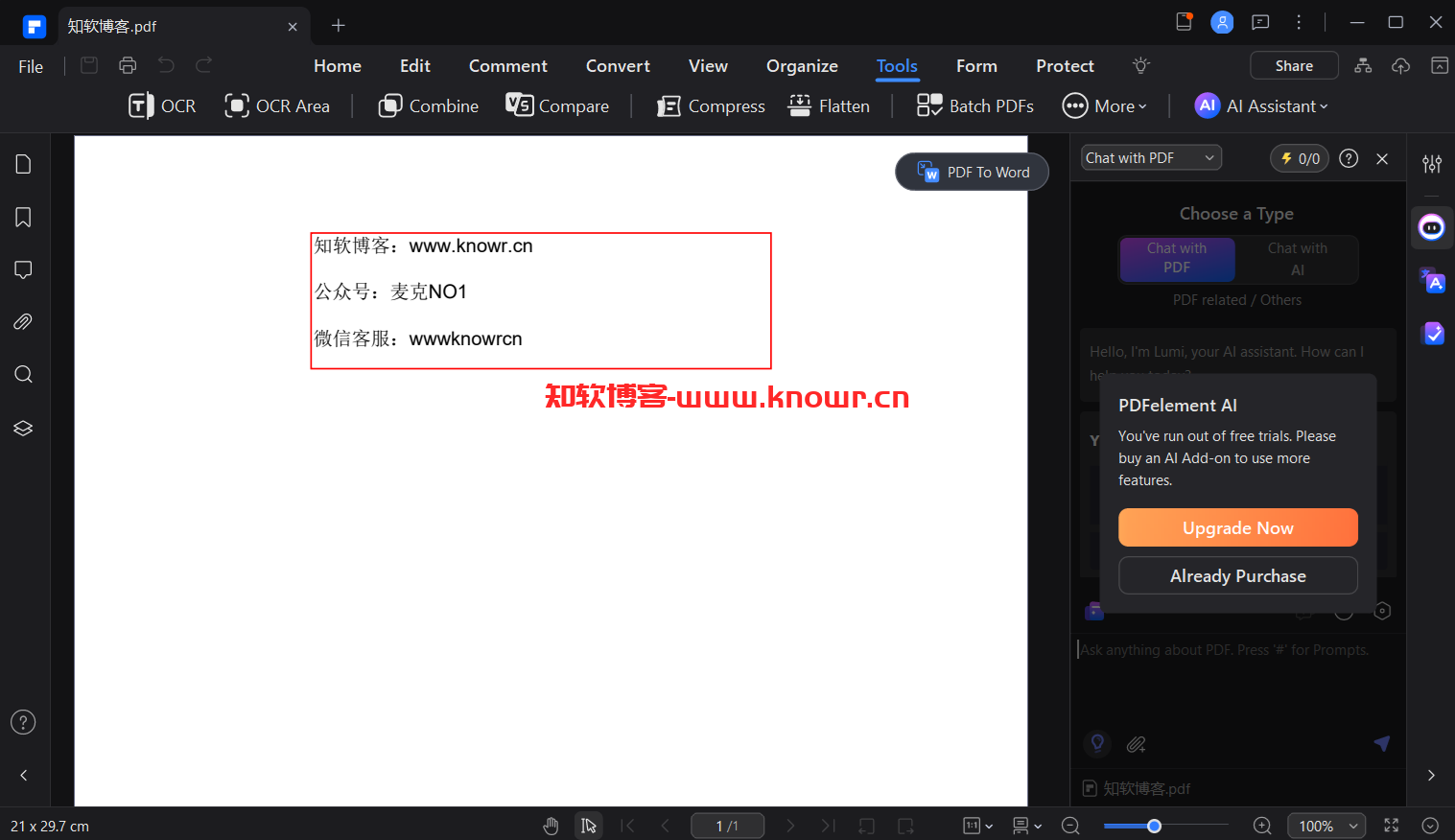
Task: Select the hand pan tool
Action: click(551, 826)
